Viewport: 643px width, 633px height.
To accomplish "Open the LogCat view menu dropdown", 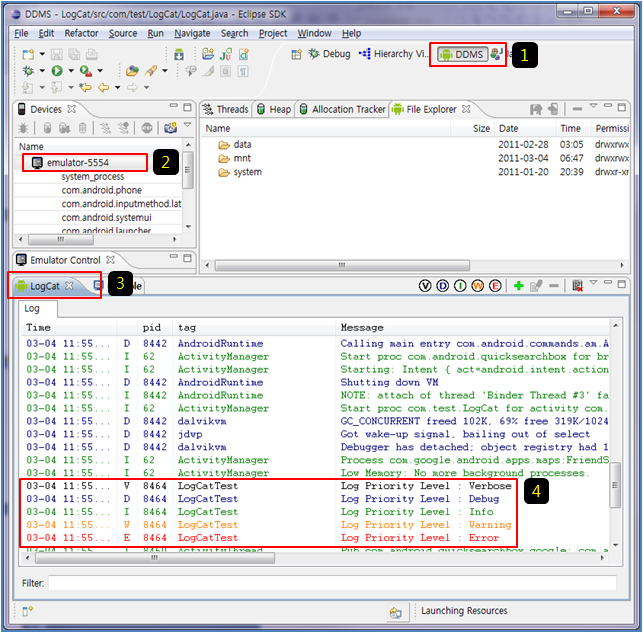I will point(593,285).
